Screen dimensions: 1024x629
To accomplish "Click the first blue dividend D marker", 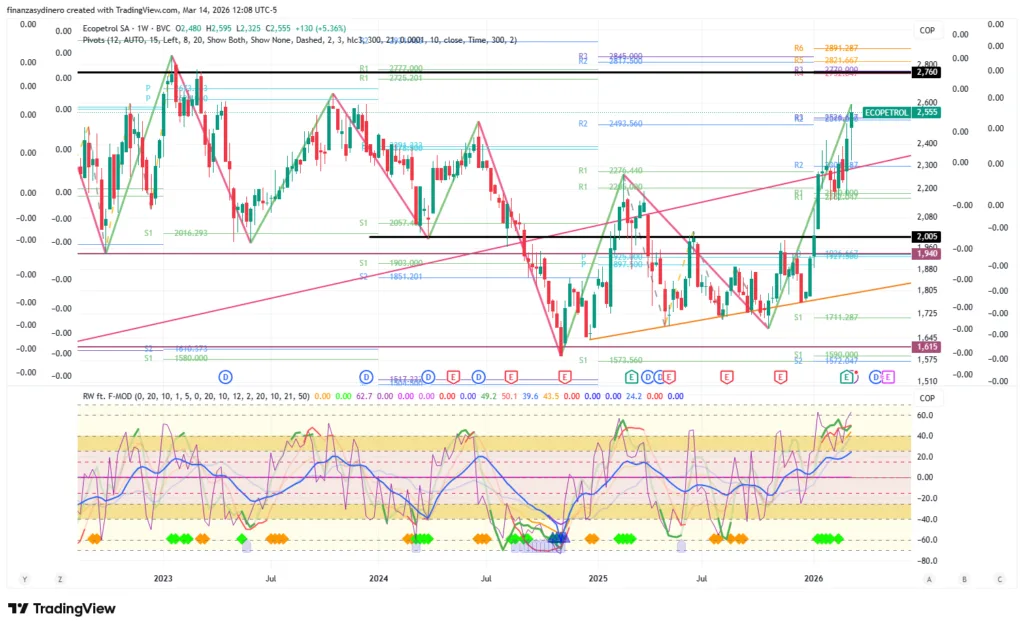I will 225,376.
